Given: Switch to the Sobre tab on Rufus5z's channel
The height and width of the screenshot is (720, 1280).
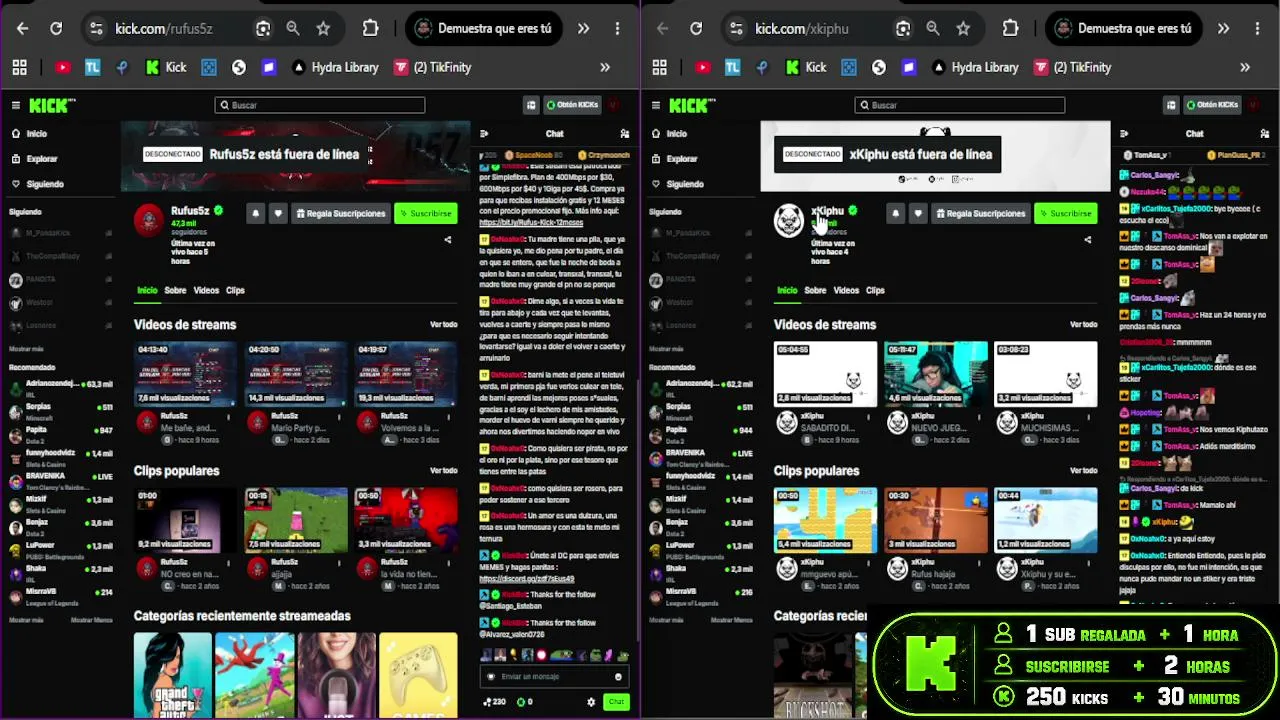Looking at the screenshot, I should [175, 290].
